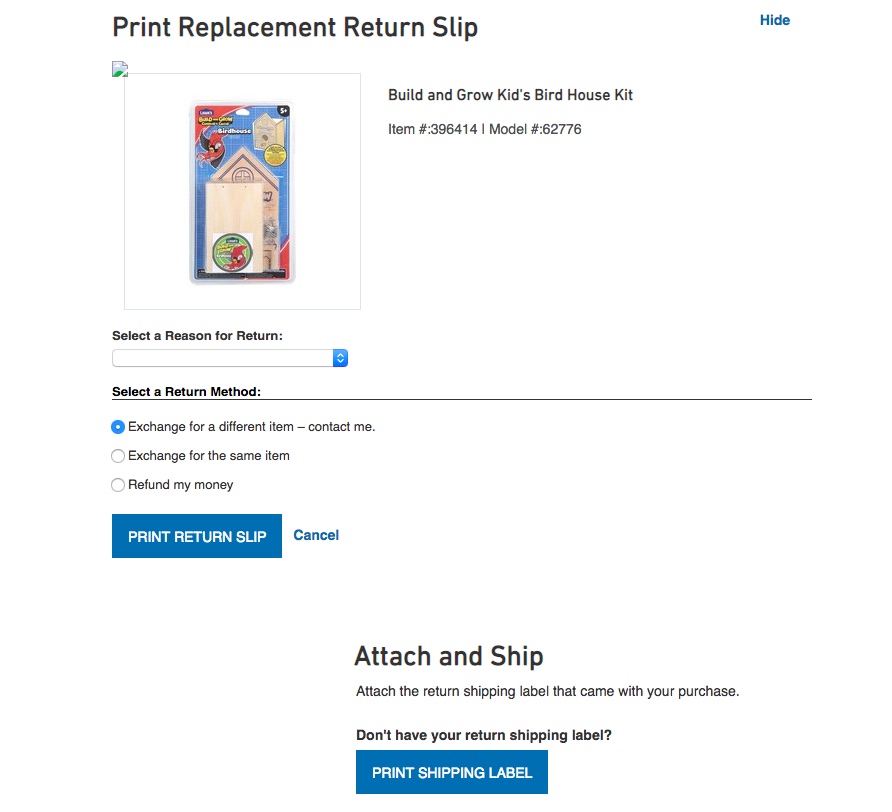Viewport: 892px width, 812px height.
Task: Click the Print Shipping Label button
Action: 452,773
